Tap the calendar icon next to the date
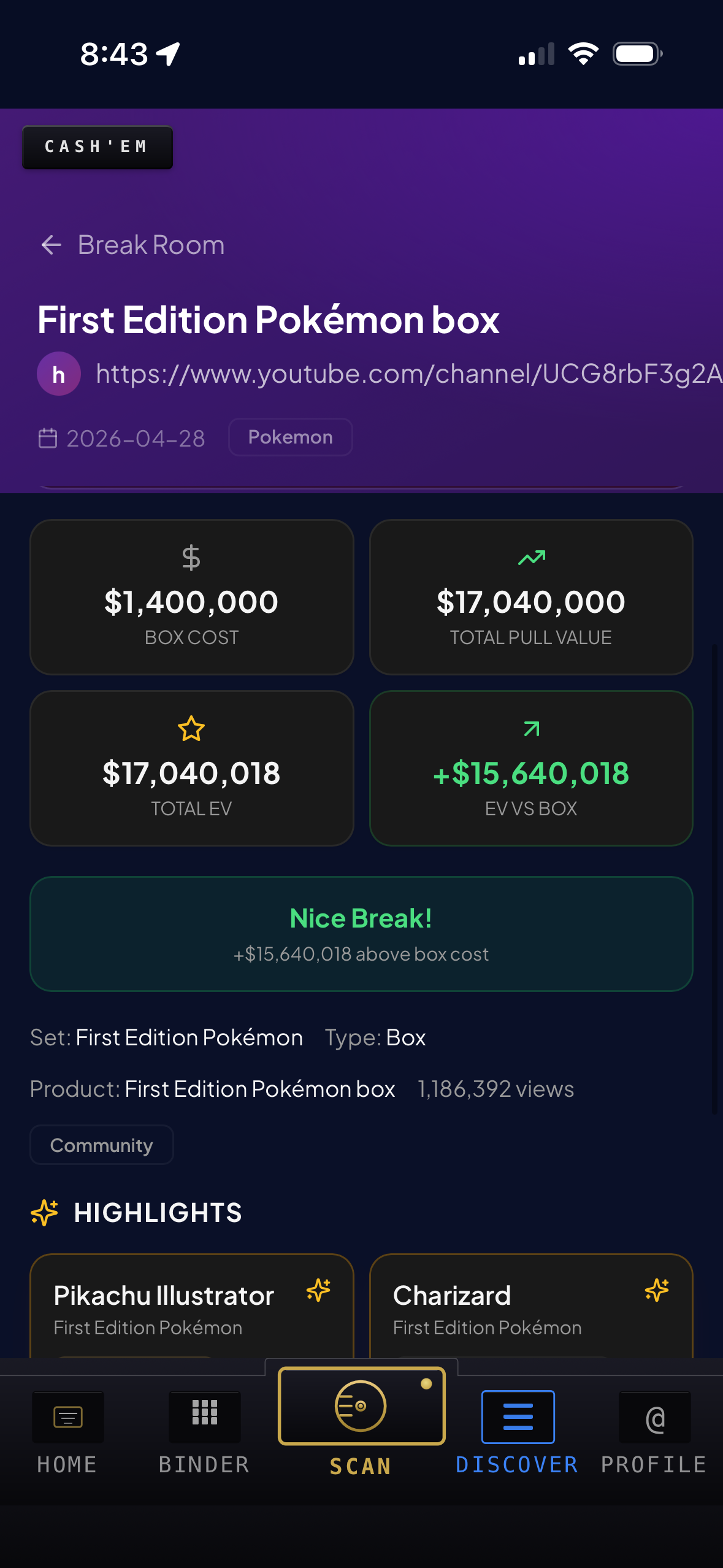This screenshot has width=723, height=1568. click(48, 438)
